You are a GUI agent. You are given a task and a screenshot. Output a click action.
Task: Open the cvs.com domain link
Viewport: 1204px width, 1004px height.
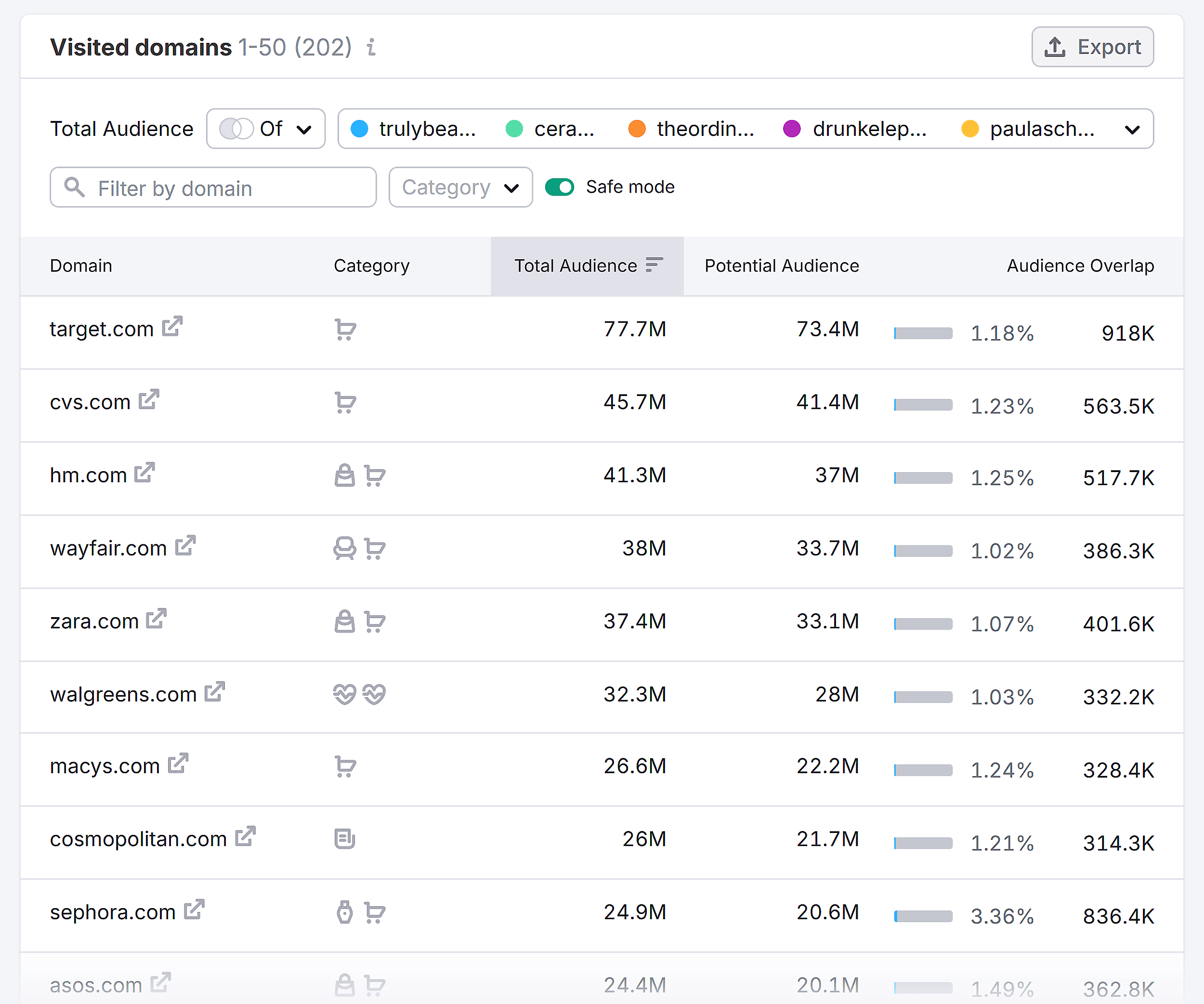(x=91, y=403)
